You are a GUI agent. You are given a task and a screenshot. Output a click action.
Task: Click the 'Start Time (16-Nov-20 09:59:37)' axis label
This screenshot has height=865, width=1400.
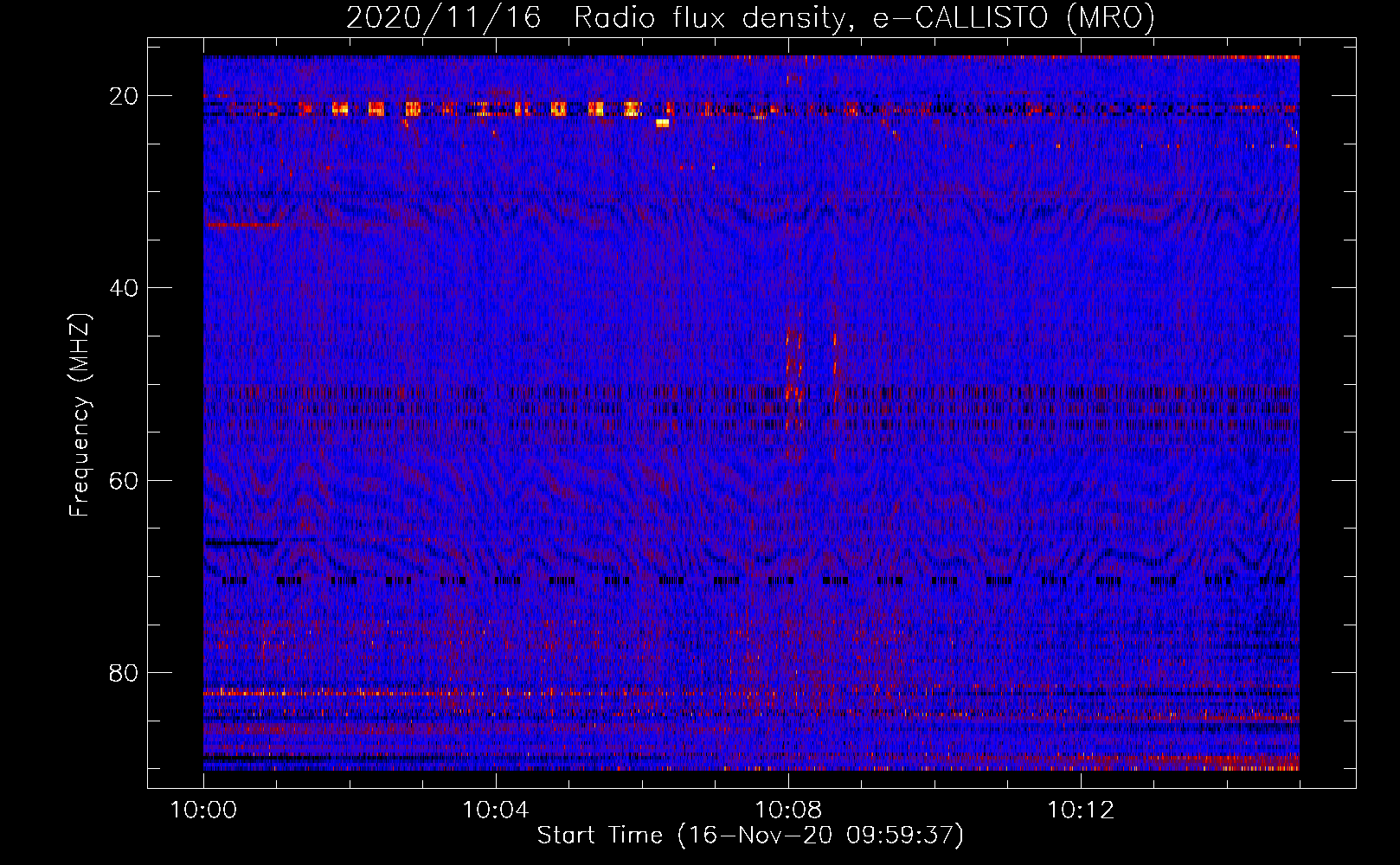tap(750, 836)
